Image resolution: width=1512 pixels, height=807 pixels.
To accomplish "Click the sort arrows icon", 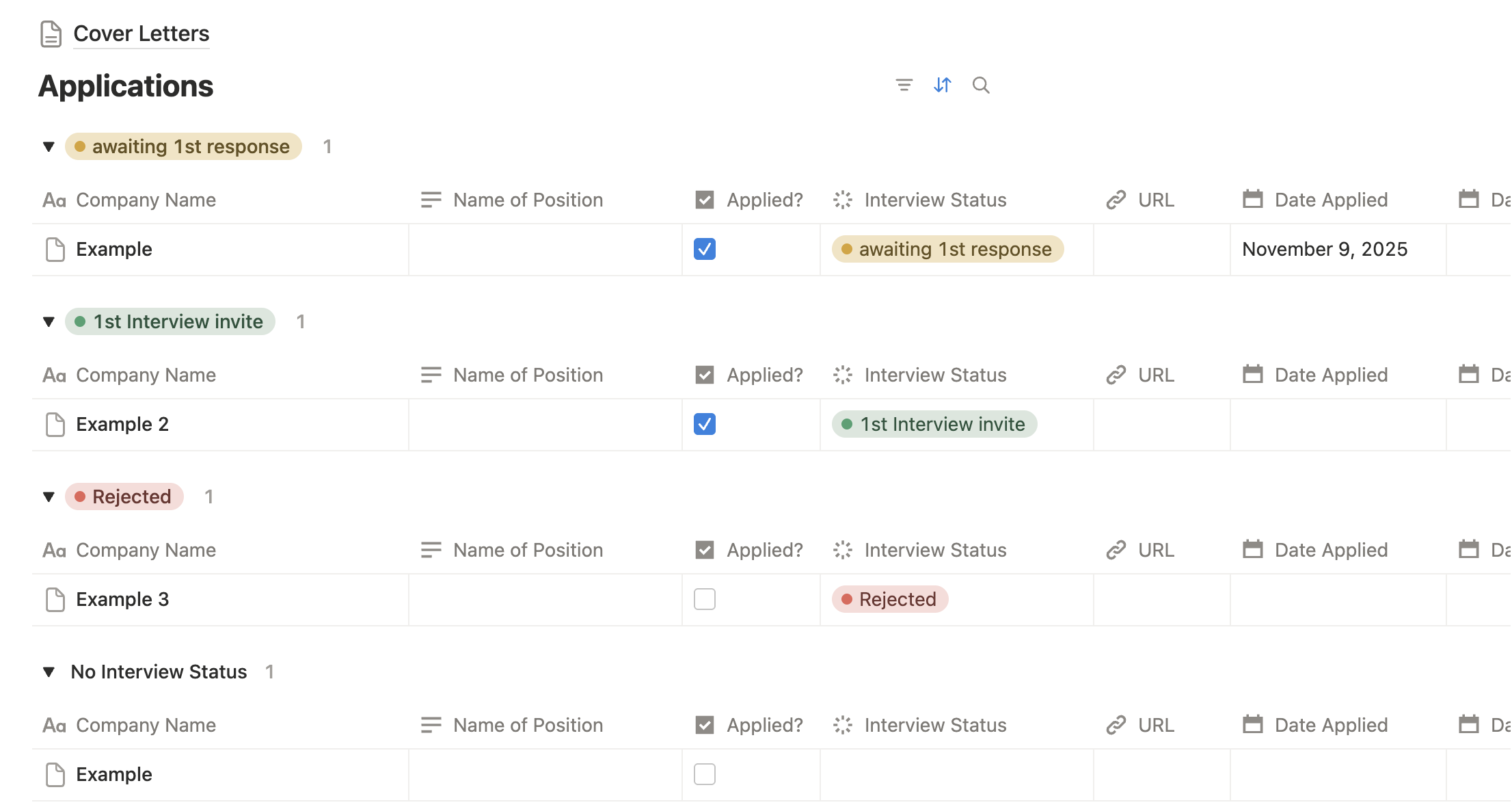I will tap(943, 85).
